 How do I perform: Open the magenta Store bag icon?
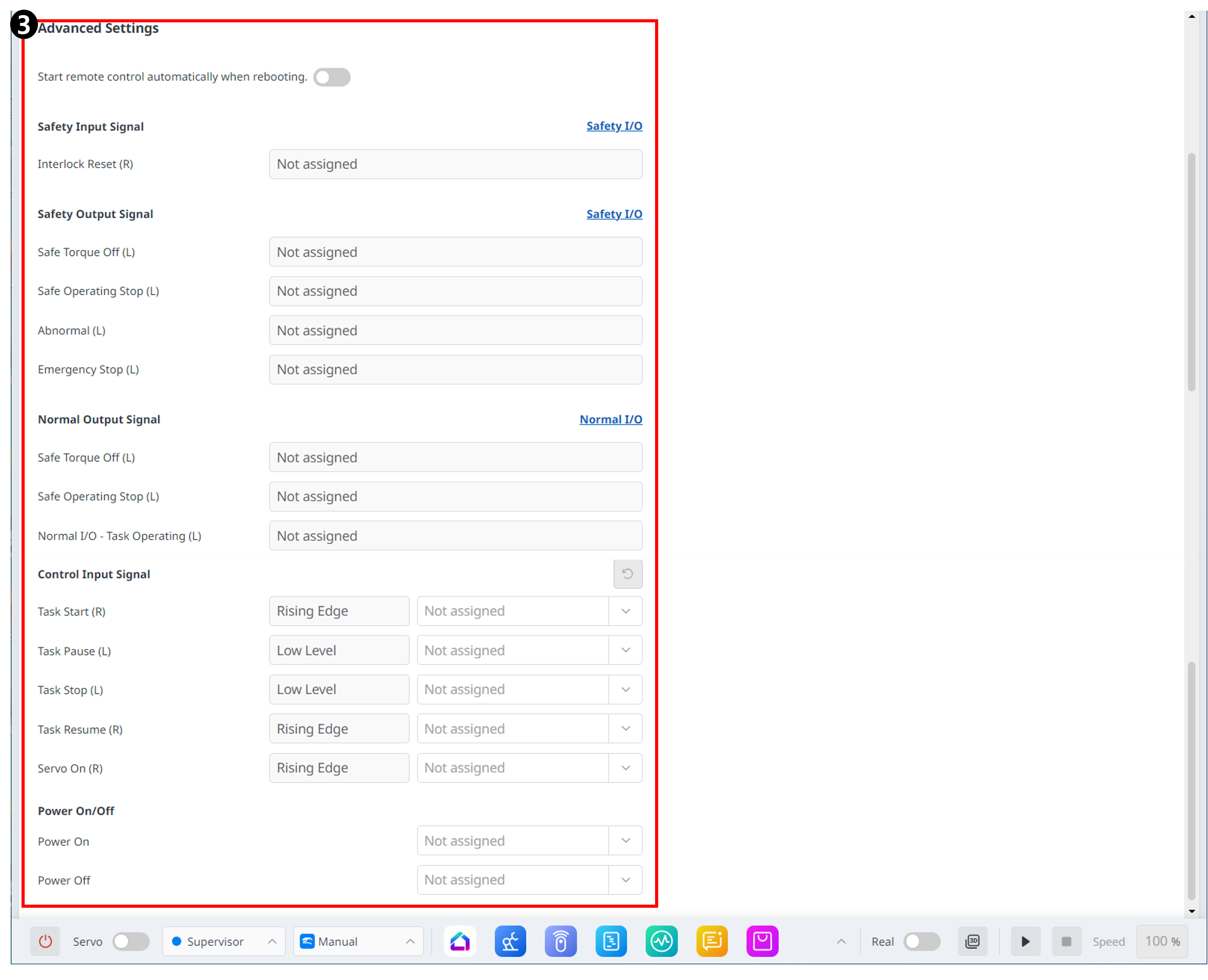pyautogui.click(x=762, y=941)
